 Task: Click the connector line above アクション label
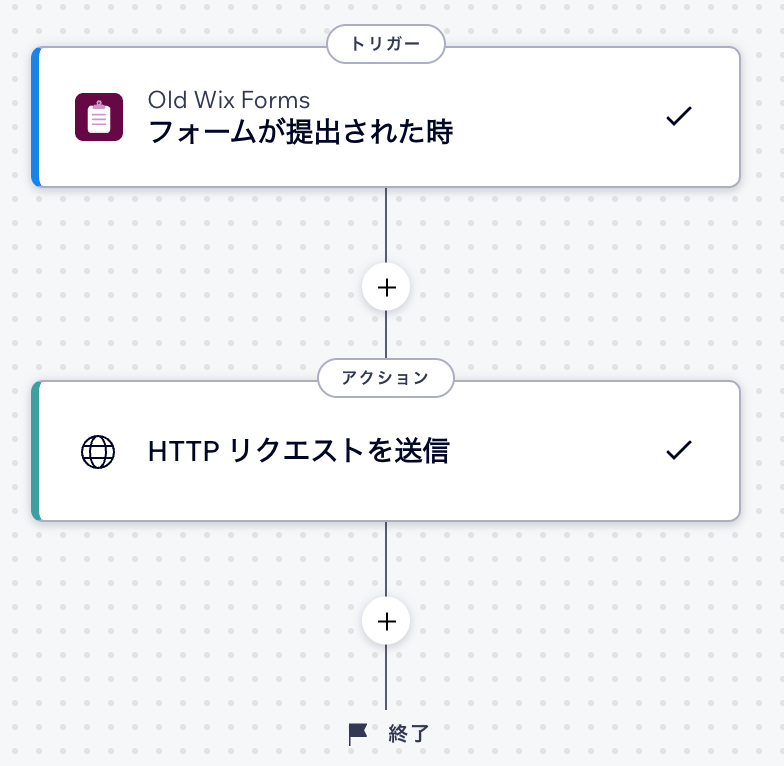click(x=386, y=335)
